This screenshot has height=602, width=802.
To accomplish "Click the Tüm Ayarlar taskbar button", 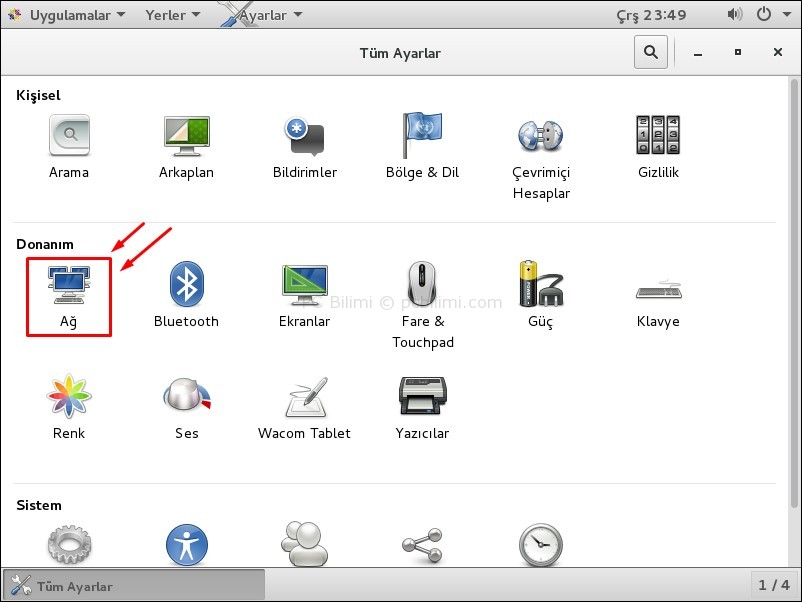I will [134, 585].
